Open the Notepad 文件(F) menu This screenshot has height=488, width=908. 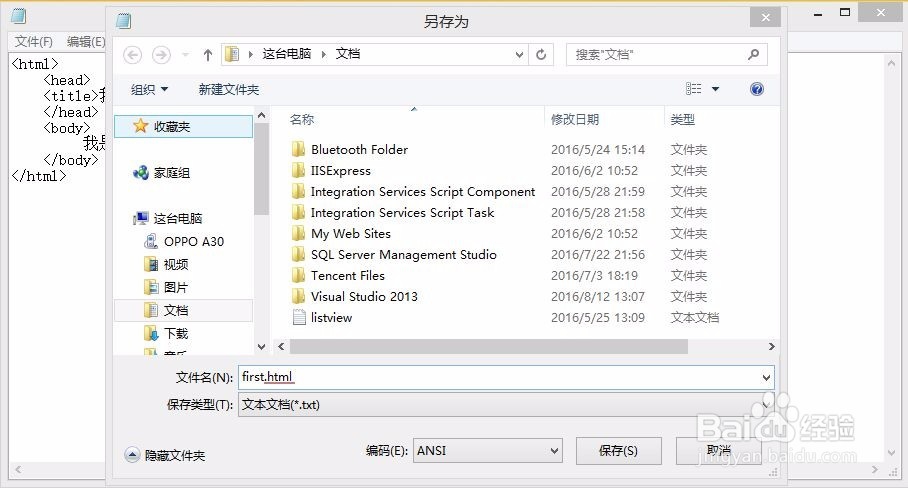[x=34, y=42]
